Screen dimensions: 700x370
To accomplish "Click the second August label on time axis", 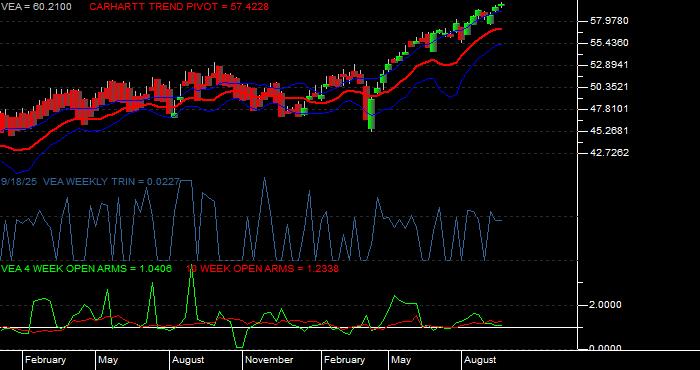I will (480, 360).
